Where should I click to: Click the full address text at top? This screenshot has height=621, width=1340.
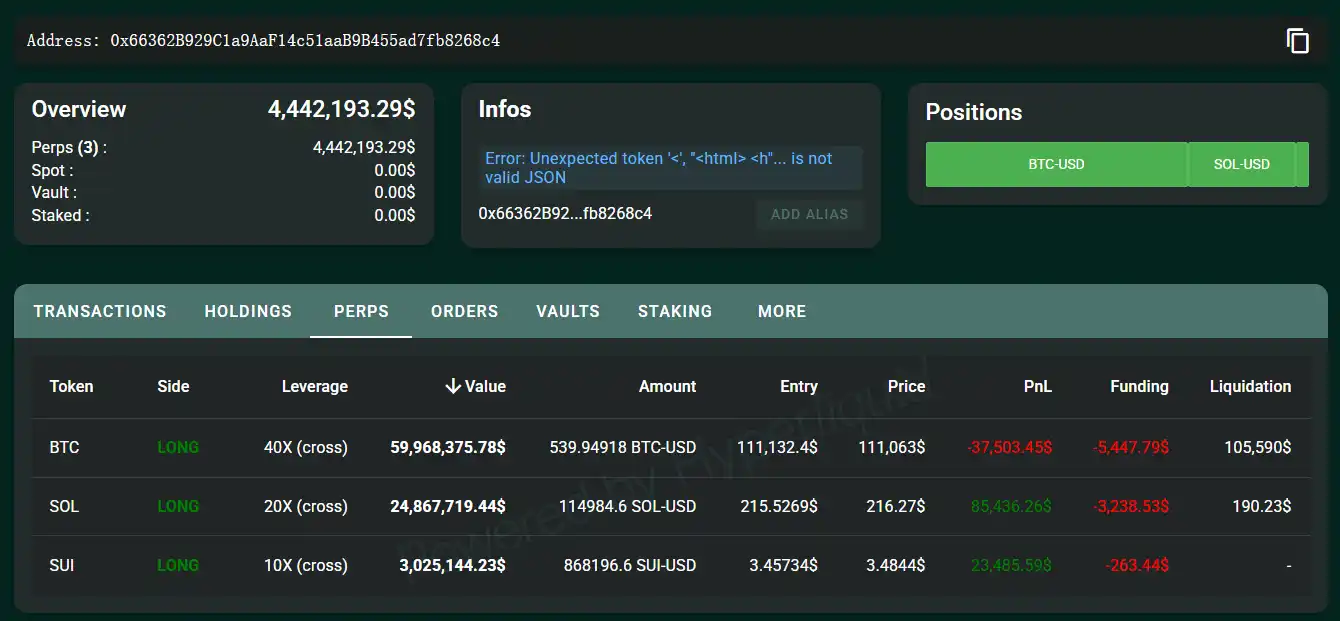263,41
